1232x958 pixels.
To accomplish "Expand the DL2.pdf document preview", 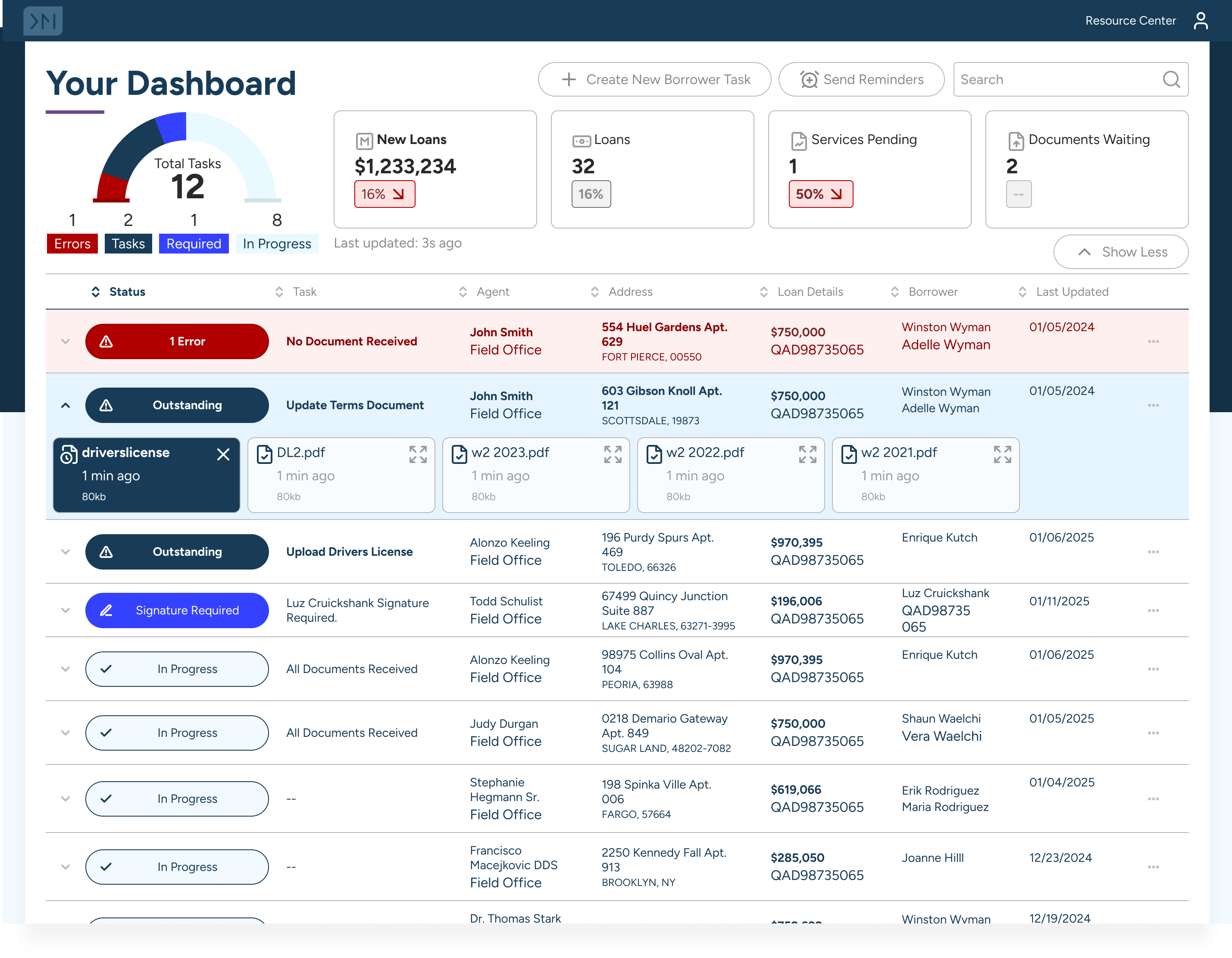I will [417, 454].
